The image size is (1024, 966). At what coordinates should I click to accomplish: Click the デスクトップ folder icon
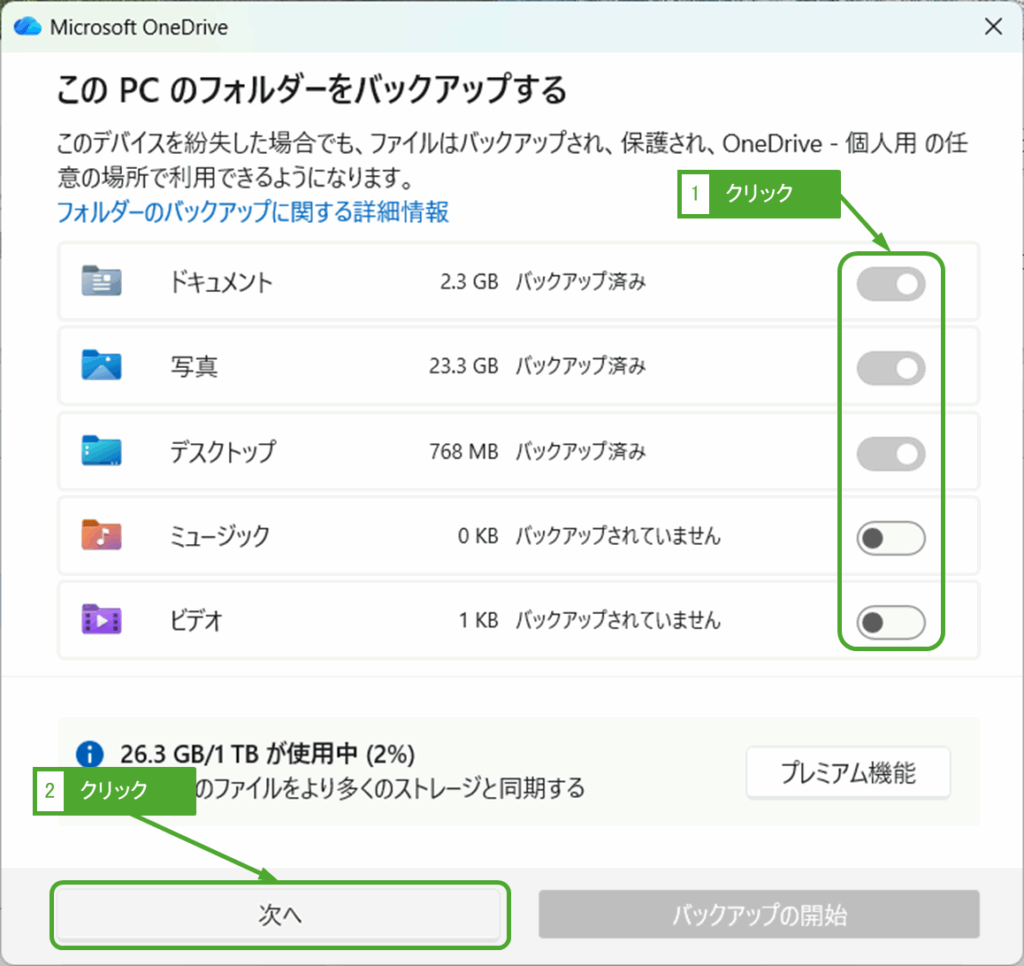[100, 452]
